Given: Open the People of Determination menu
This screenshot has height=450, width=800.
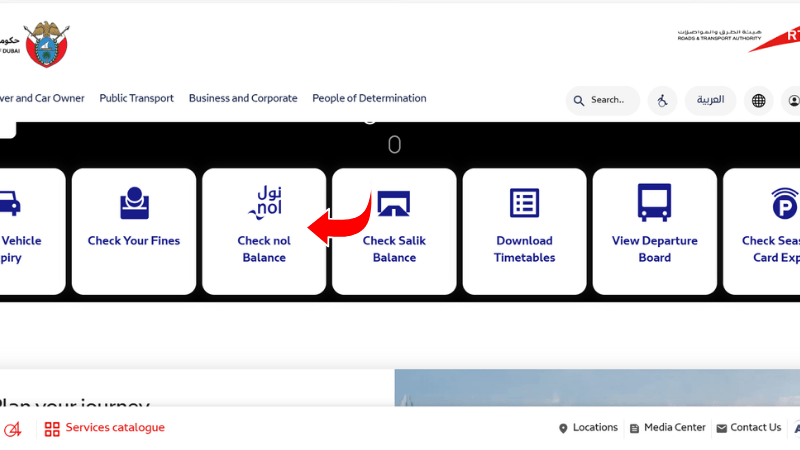Looking at the screenshot, I should [369, 98].
